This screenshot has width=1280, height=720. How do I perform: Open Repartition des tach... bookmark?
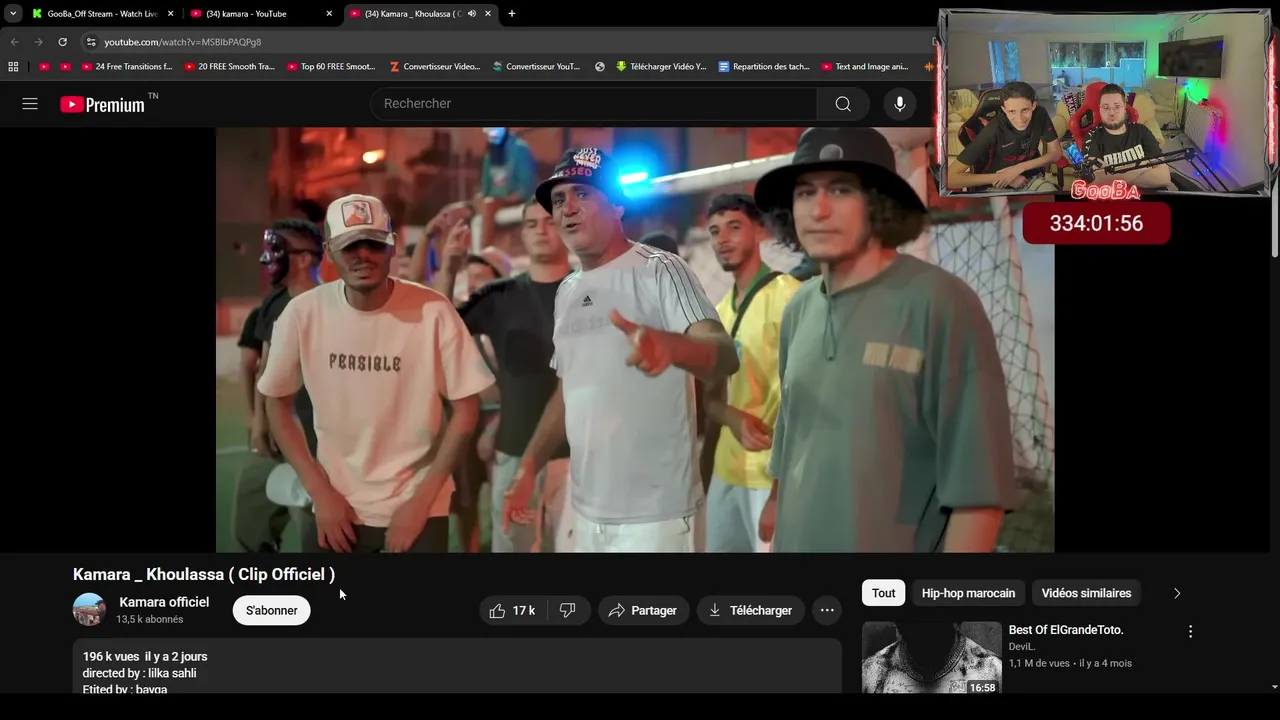(x=764, y=67)
